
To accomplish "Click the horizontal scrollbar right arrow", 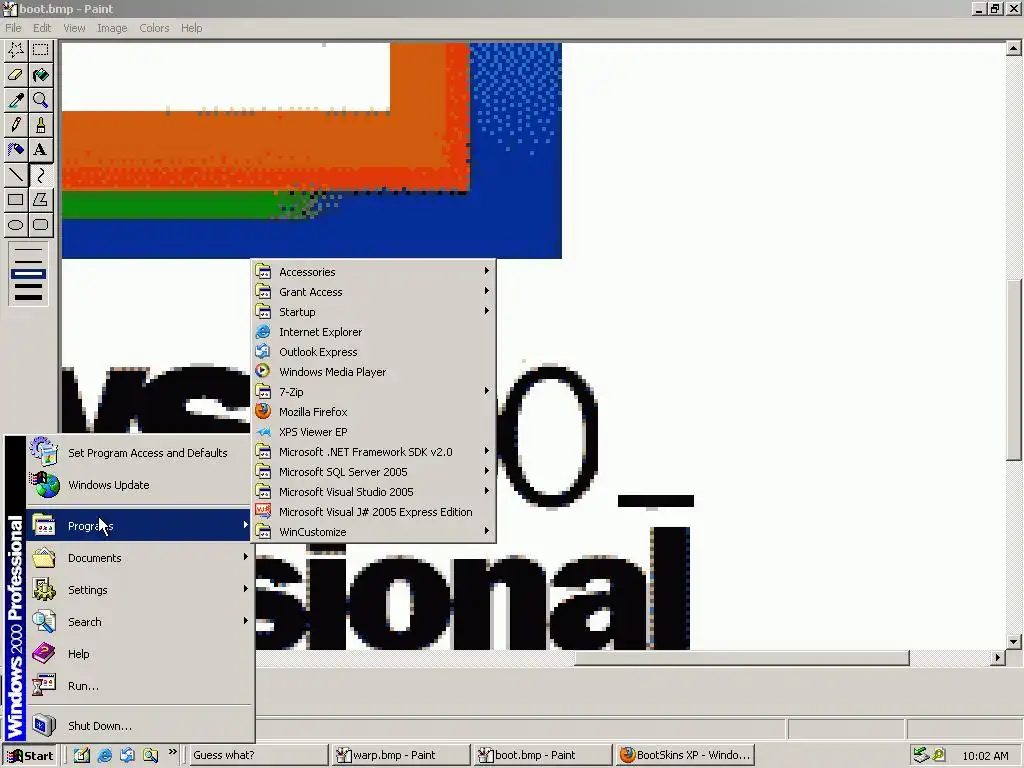I will pos(997,658).
